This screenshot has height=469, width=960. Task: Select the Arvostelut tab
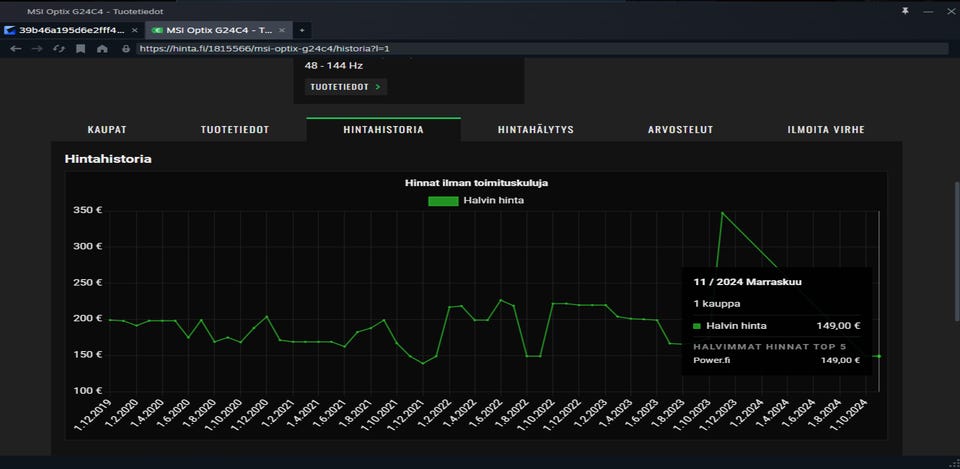pyautogui.click(x=680, y=130)
